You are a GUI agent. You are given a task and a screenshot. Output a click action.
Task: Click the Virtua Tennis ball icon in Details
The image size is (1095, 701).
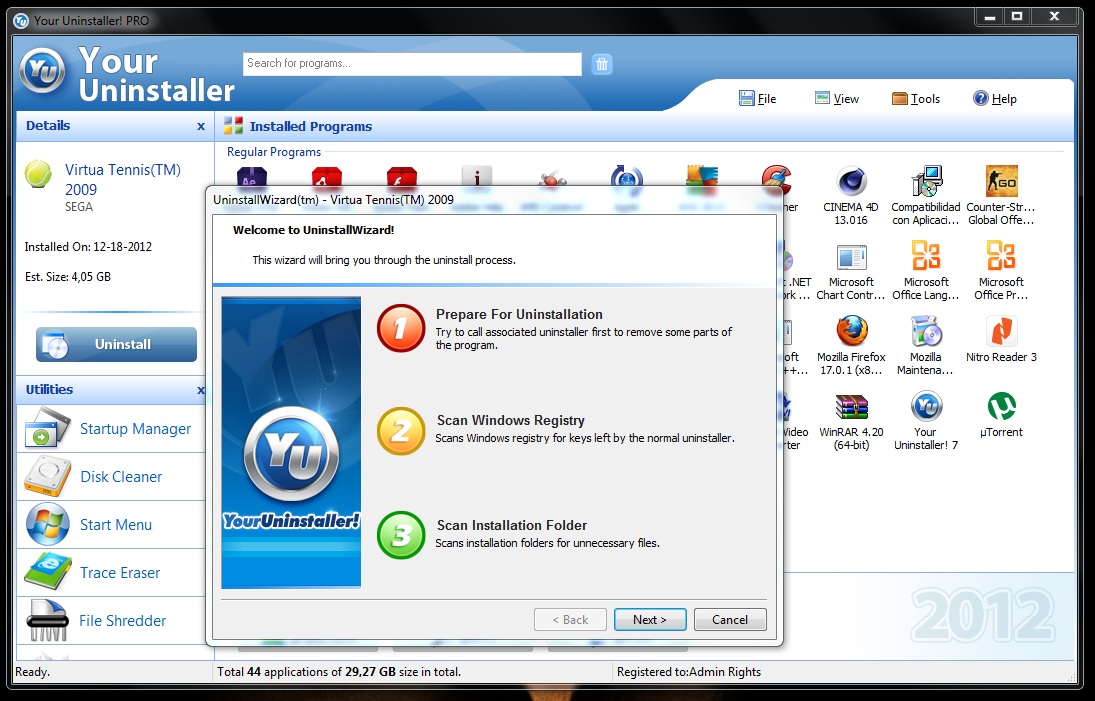[38, 174]
